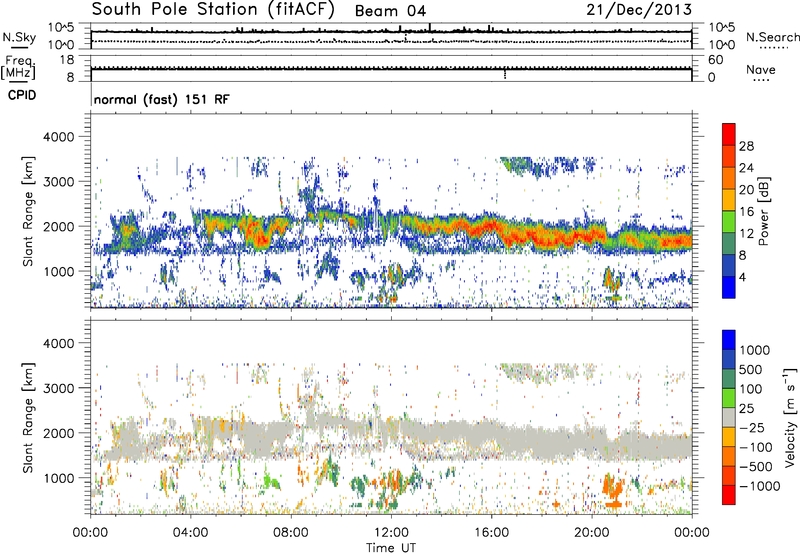Click the "-500" label on velocity color bar
The image size is (800, 554).
tap(756, 467)
